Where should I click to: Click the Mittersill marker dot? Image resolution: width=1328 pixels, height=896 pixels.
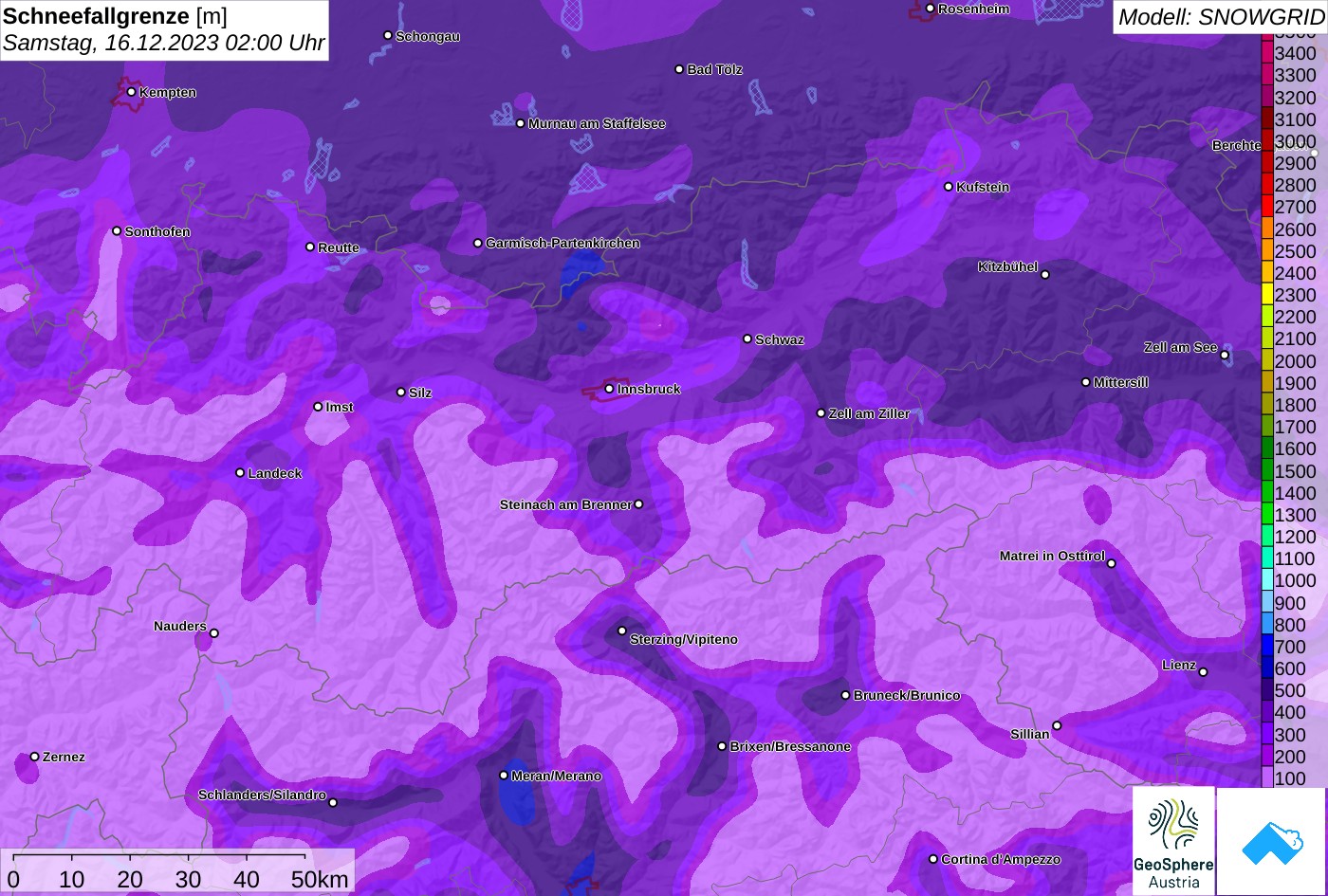1086,382
